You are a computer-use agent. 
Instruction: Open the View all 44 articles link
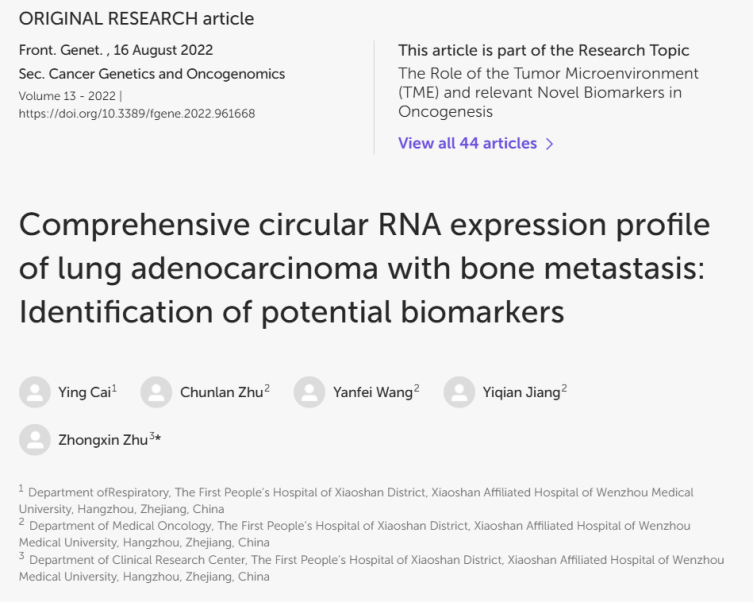467,143
